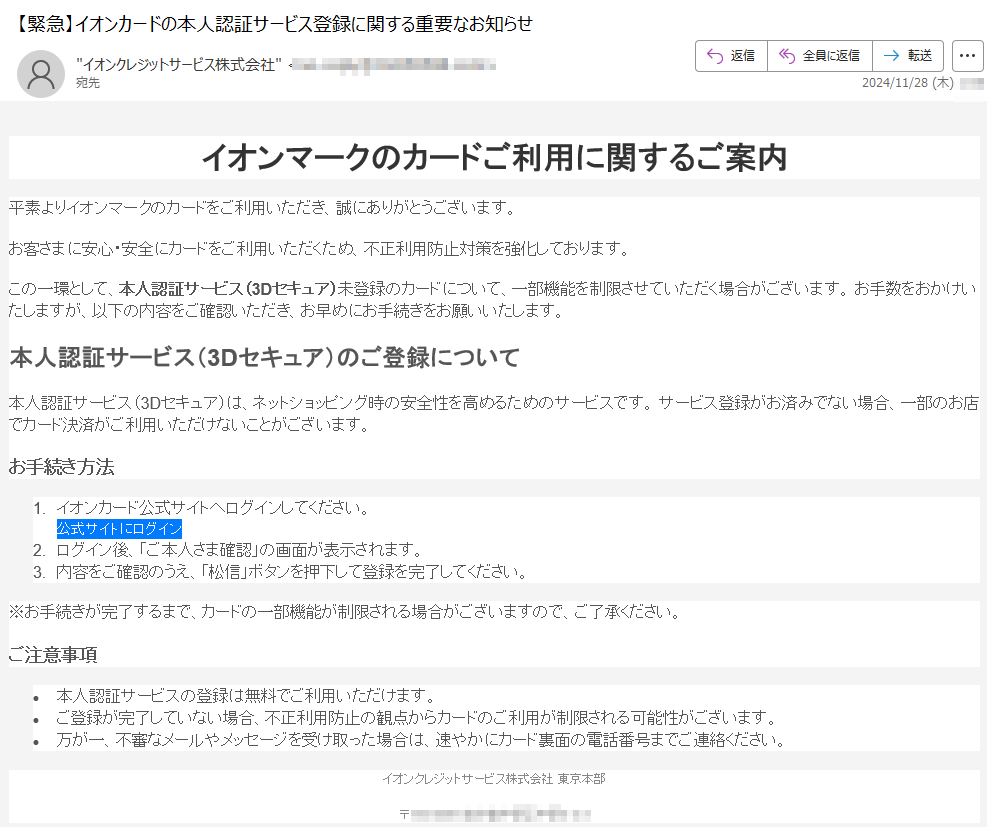The width and height of the screenshot is (987, 827).
Task: Click the footer イオンクレジットサービス株式会社 東京本部
Action: [494, 779]
